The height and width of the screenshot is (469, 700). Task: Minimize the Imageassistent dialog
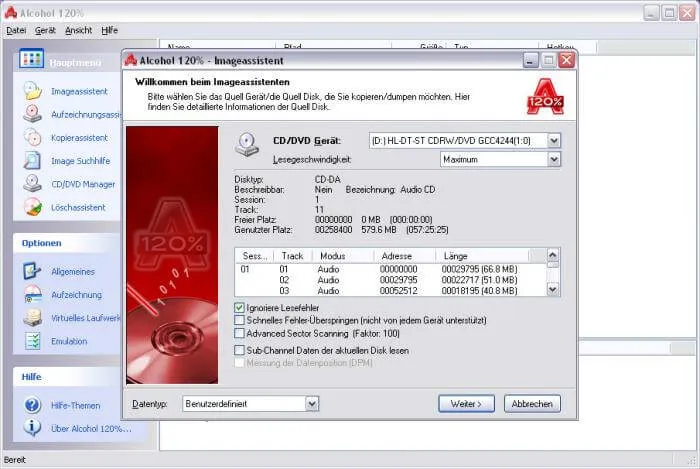530,60
